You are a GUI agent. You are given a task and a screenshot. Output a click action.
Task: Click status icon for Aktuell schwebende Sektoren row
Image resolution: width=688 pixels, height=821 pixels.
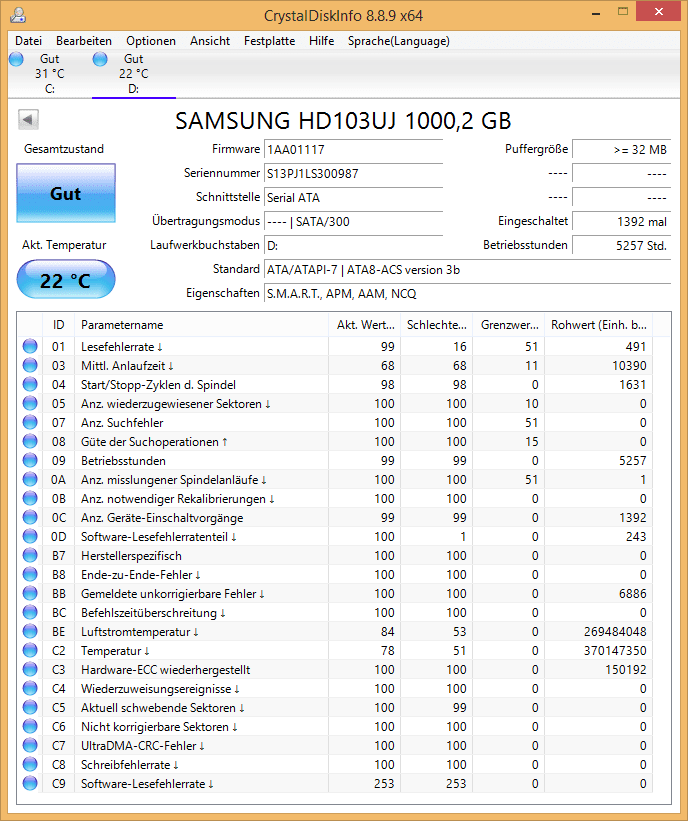click(x=30, y=708)
